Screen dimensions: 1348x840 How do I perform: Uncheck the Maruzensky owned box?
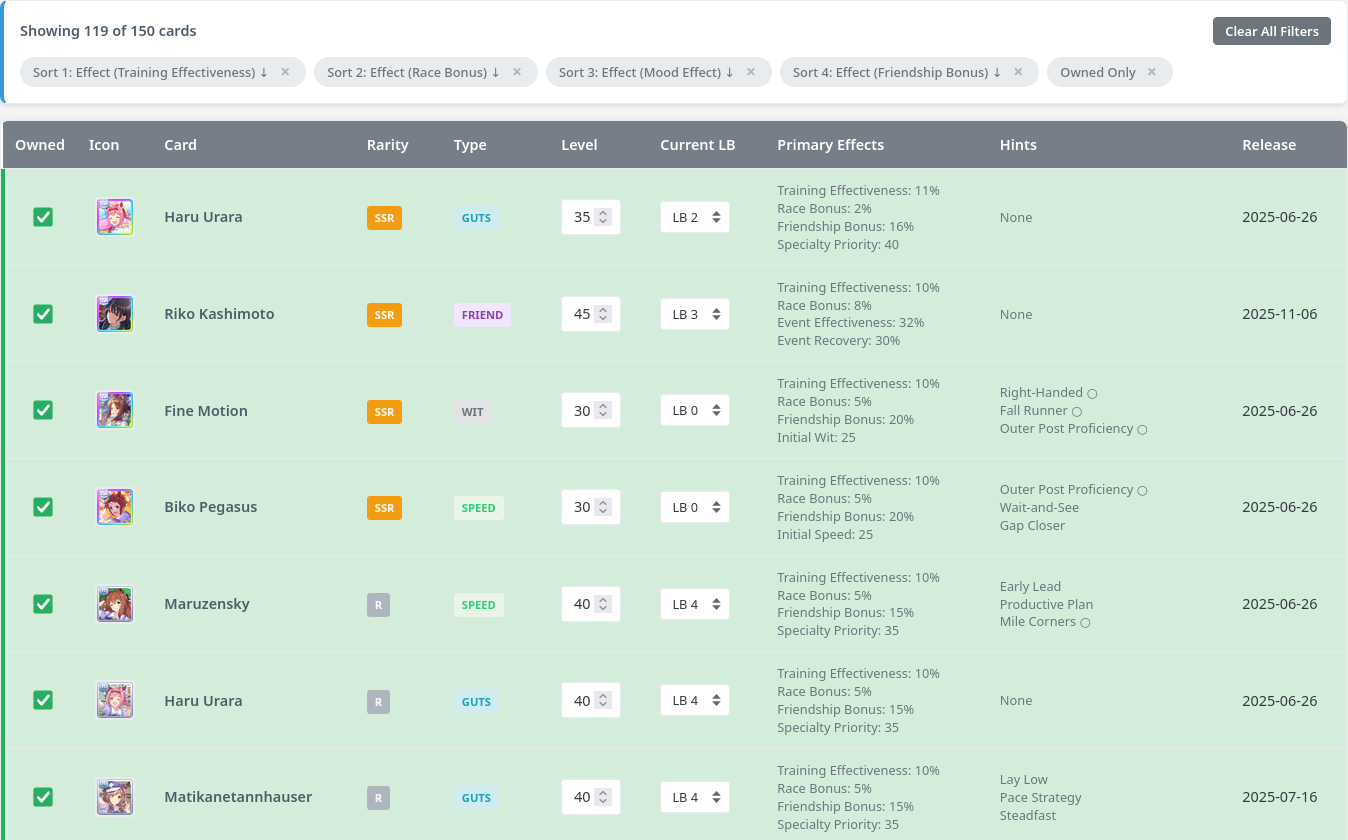pyautogui.click(x=43, y=604)
